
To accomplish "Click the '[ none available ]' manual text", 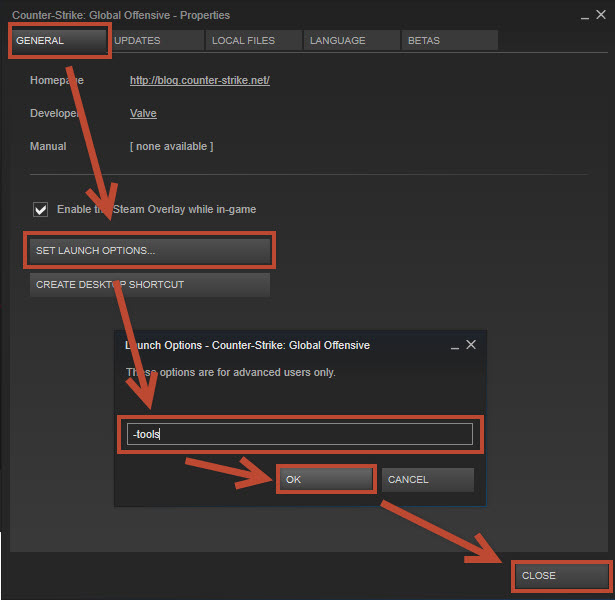I will (x=171, y=146).
